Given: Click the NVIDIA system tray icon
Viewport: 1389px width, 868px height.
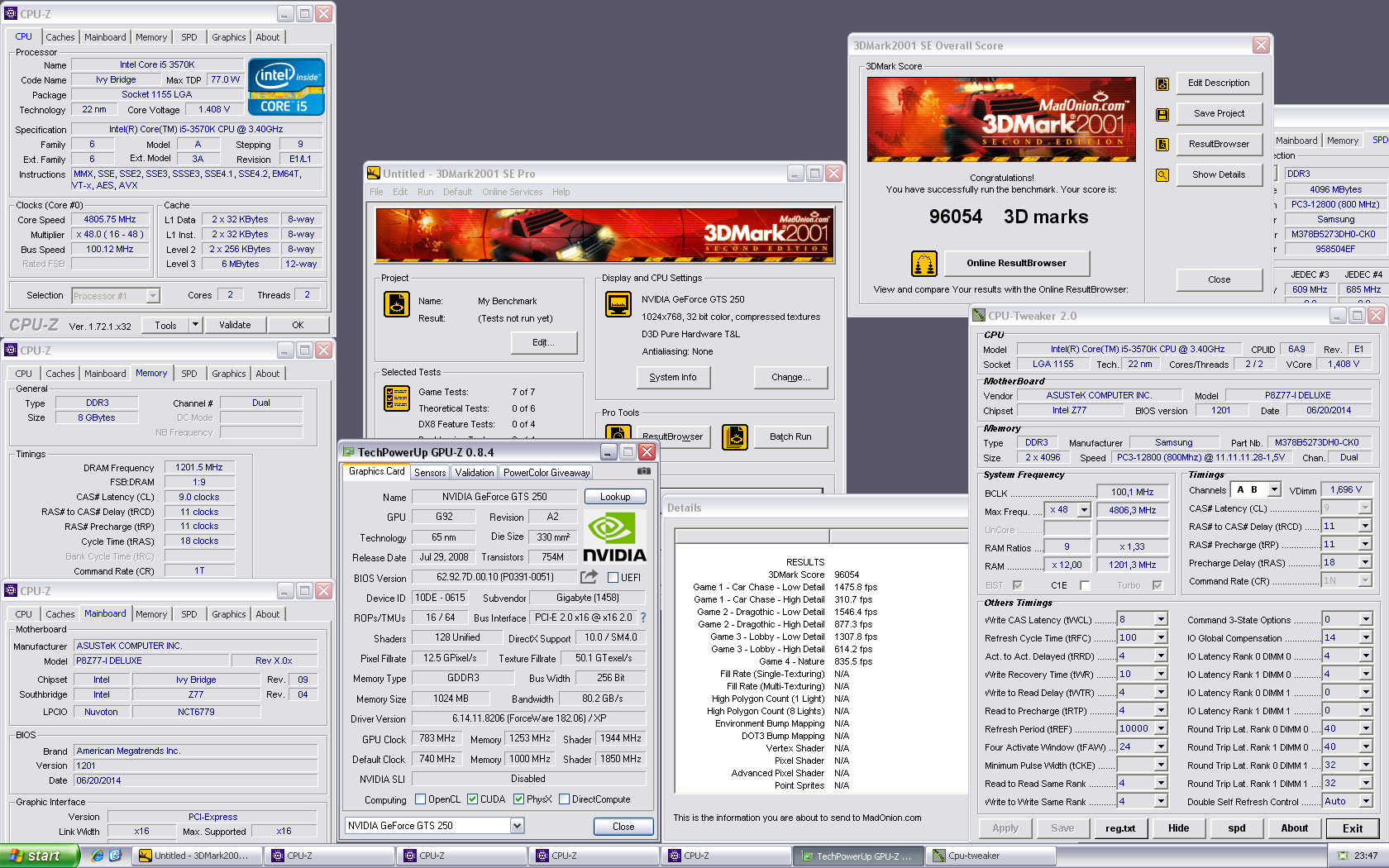Looking at the screenshot, I should click(x=1344, y=856).
